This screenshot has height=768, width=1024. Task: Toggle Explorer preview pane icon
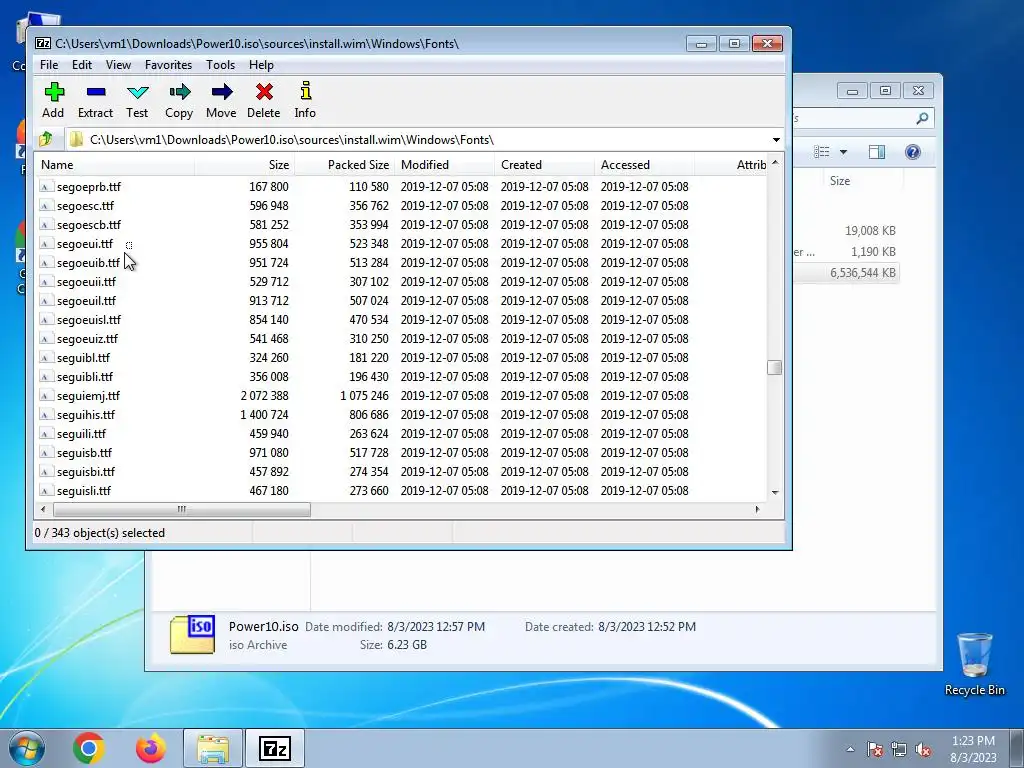click(876, 152)
